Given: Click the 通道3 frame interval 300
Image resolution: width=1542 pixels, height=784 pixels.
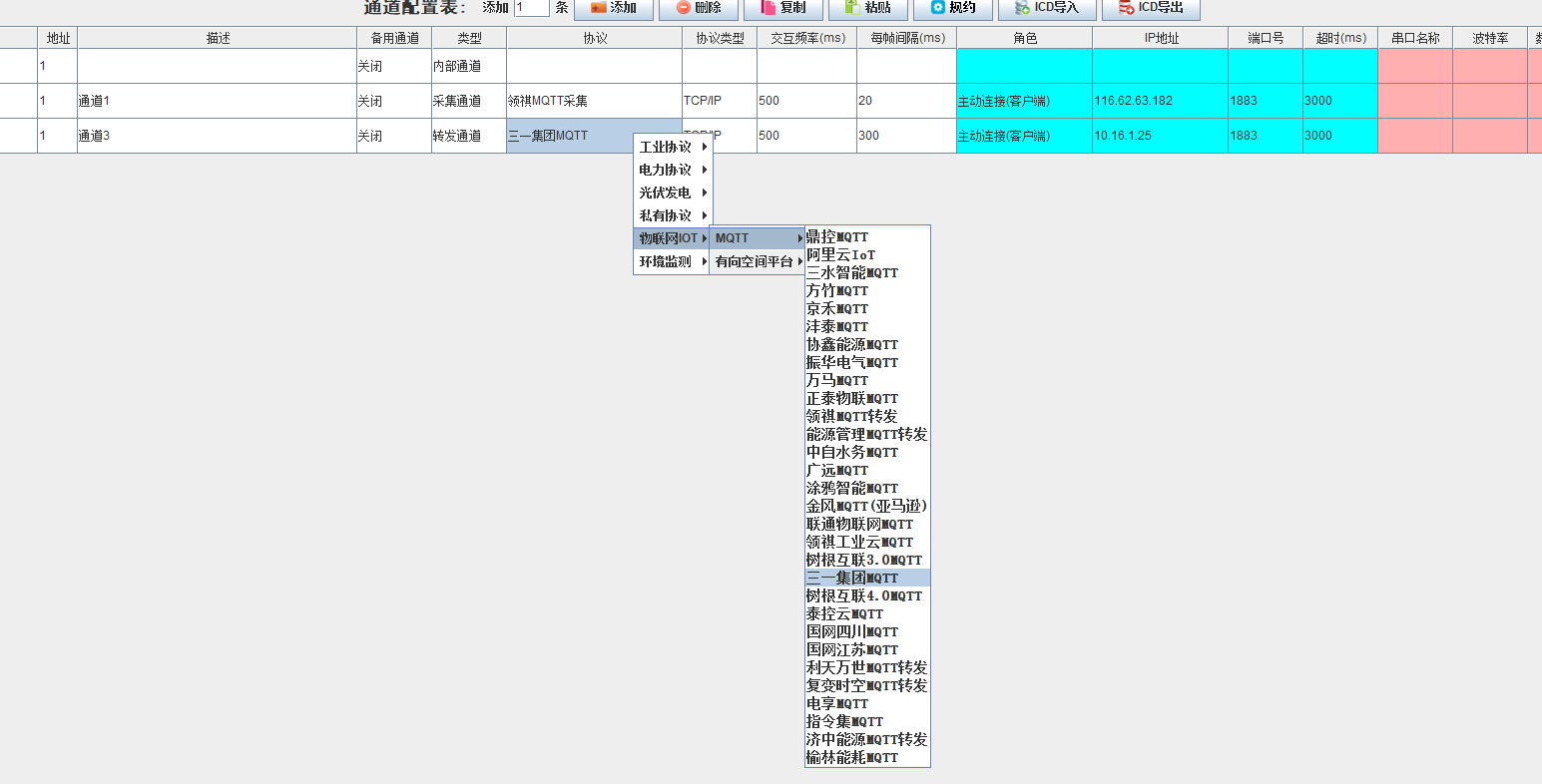Looking at the screenshot, I should [x=906, y=136].
